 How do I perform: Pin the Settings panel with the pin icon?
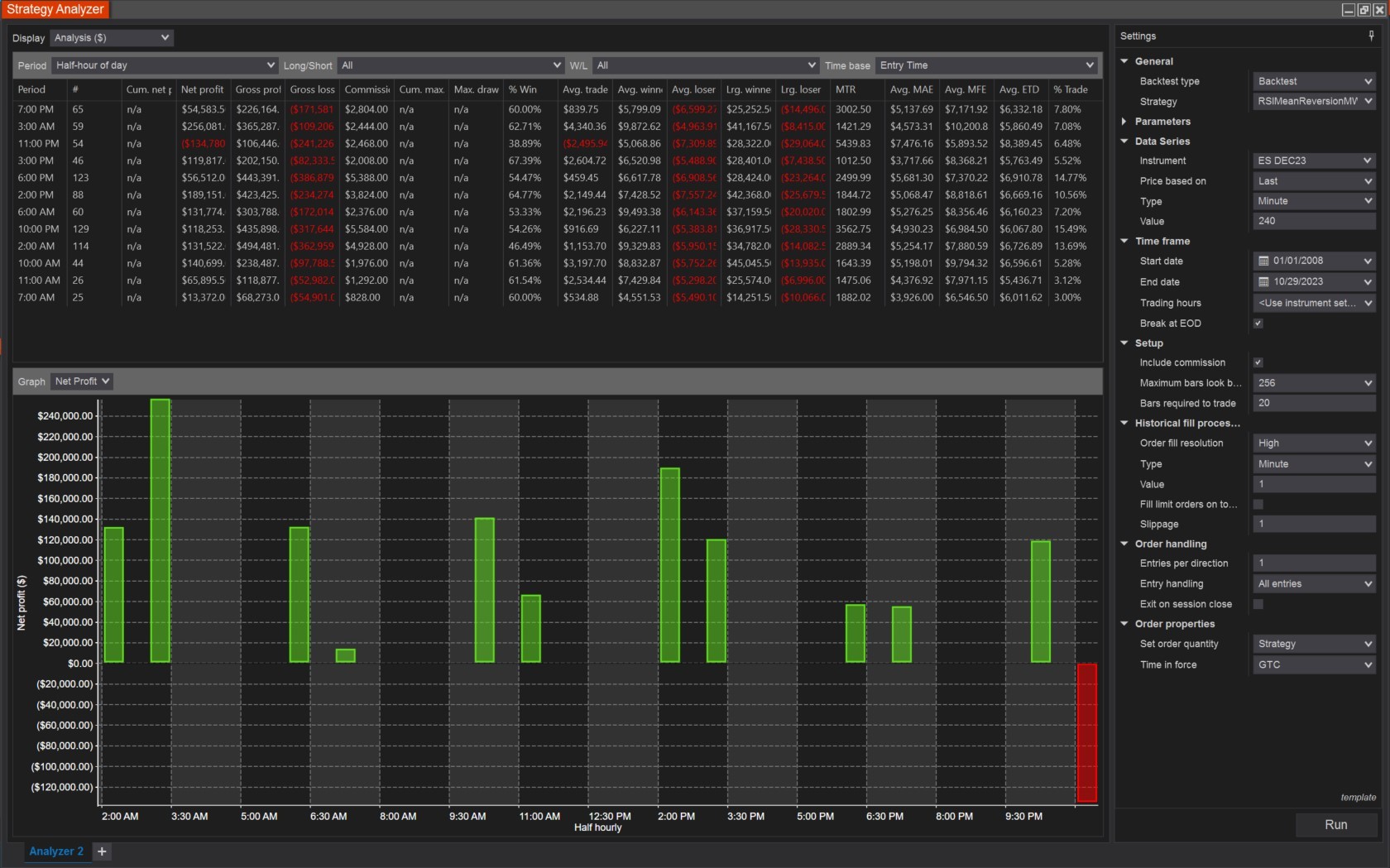(x=1371, y=36)
